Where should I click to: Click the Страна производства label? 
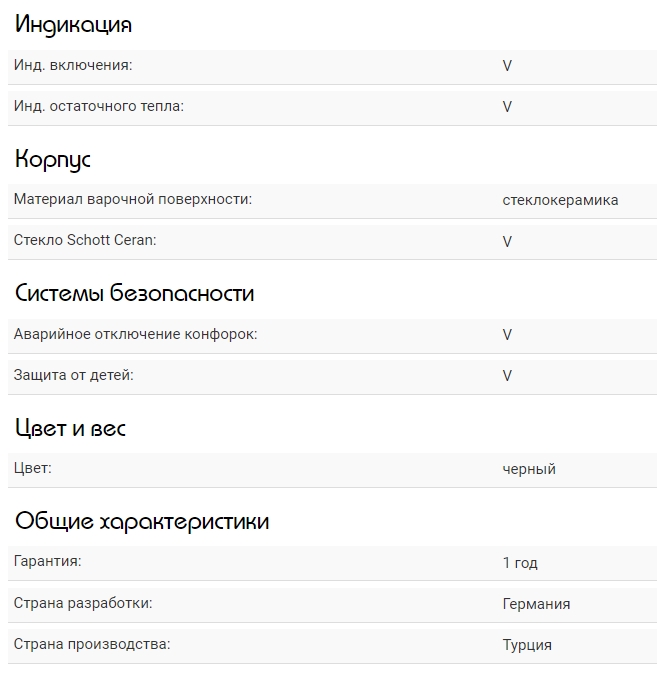[92, 644]
